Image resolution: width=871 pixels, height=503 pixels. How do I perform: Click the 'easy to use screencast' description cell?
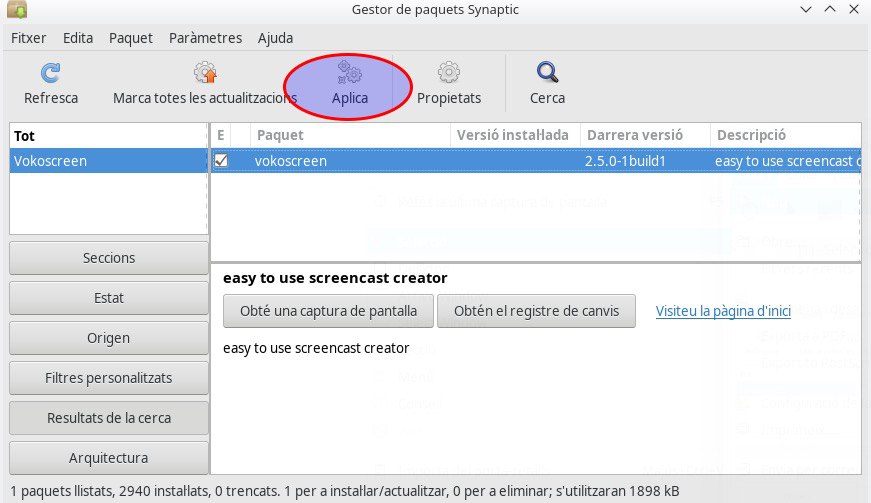788,161
